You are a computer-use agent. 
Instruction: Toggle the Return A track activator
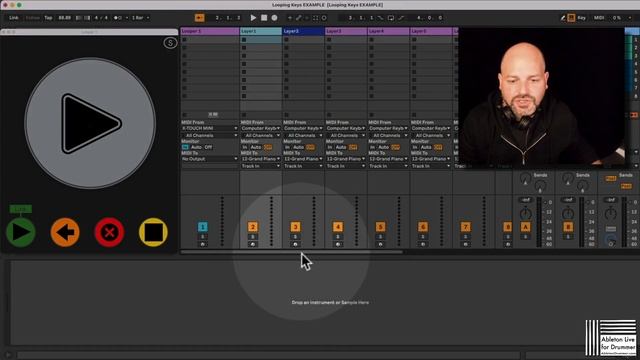click(x=525, y=227)
